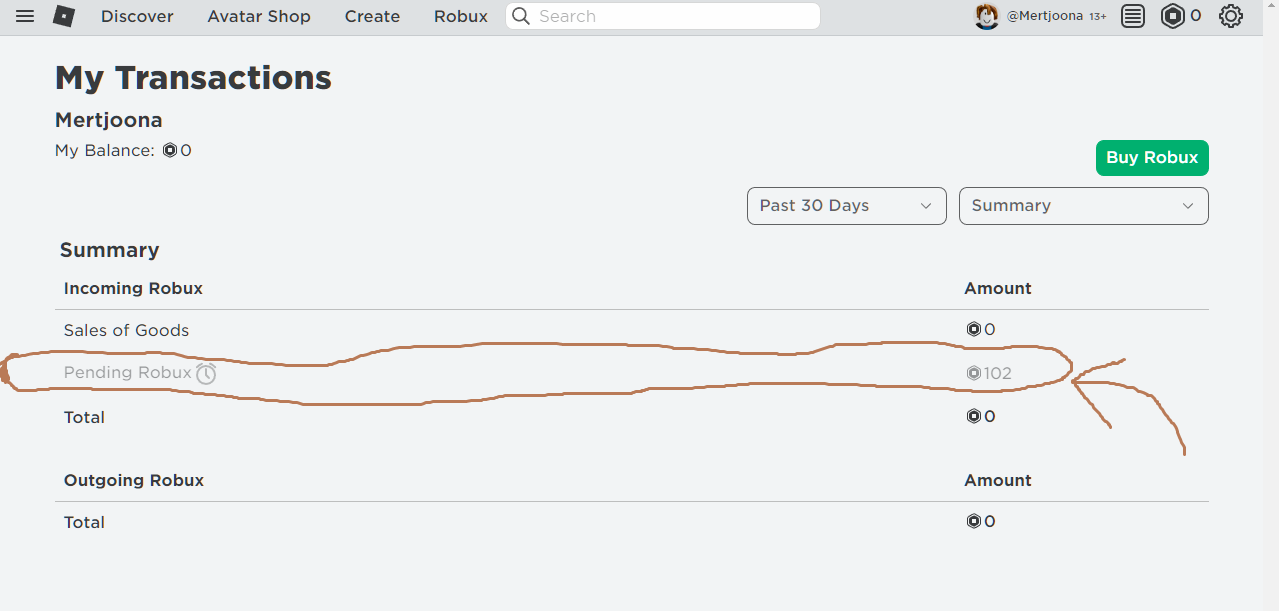The image size is (1279, 611).
Task: Click the Pending Robux row label
Action: [x=127, y=373]
